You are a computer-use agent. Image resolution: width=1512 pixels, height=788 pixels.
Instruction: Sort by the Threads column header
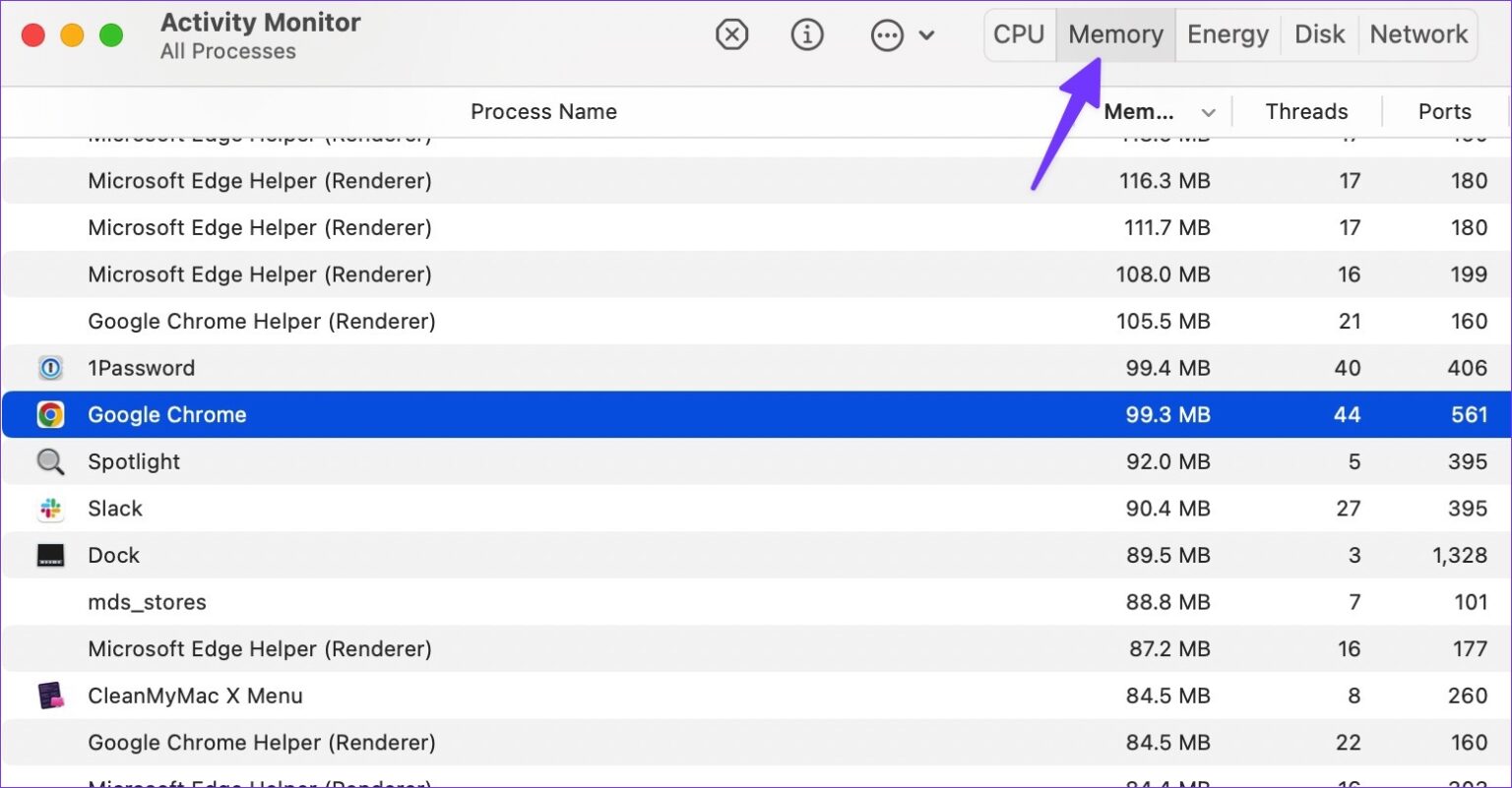(x=1306, y=112)
